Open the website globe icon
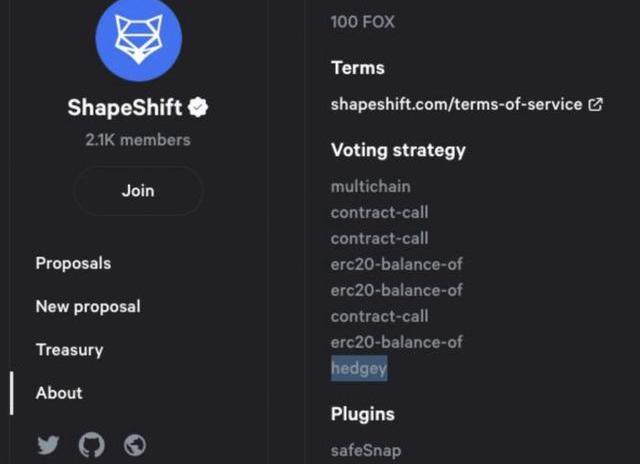The image size is (640, 464). pyautogui.click(x=135, y=445)
